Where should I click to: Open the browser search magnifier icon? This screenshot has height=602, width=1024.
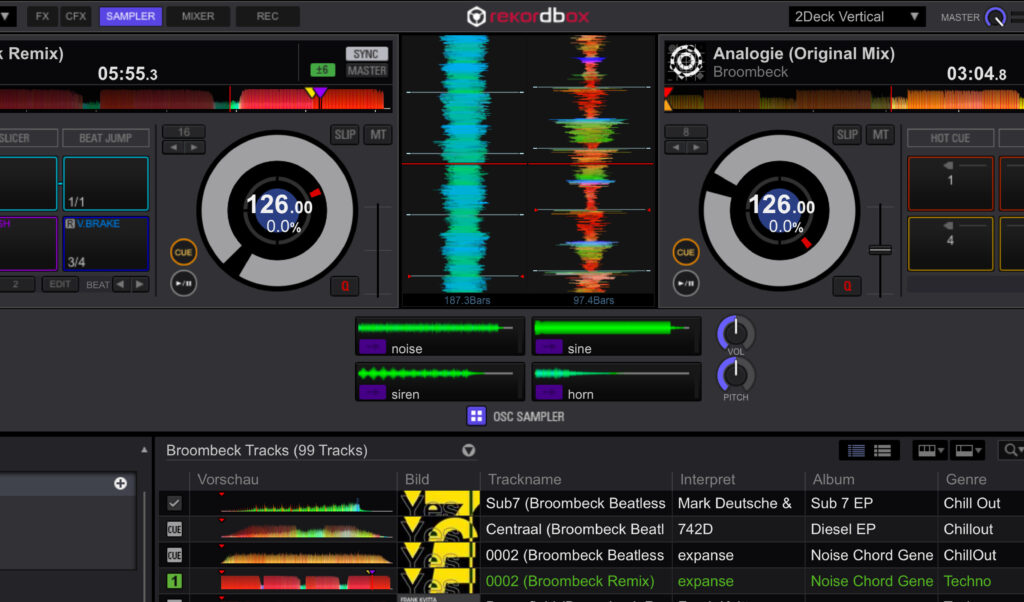(1011, 450)
